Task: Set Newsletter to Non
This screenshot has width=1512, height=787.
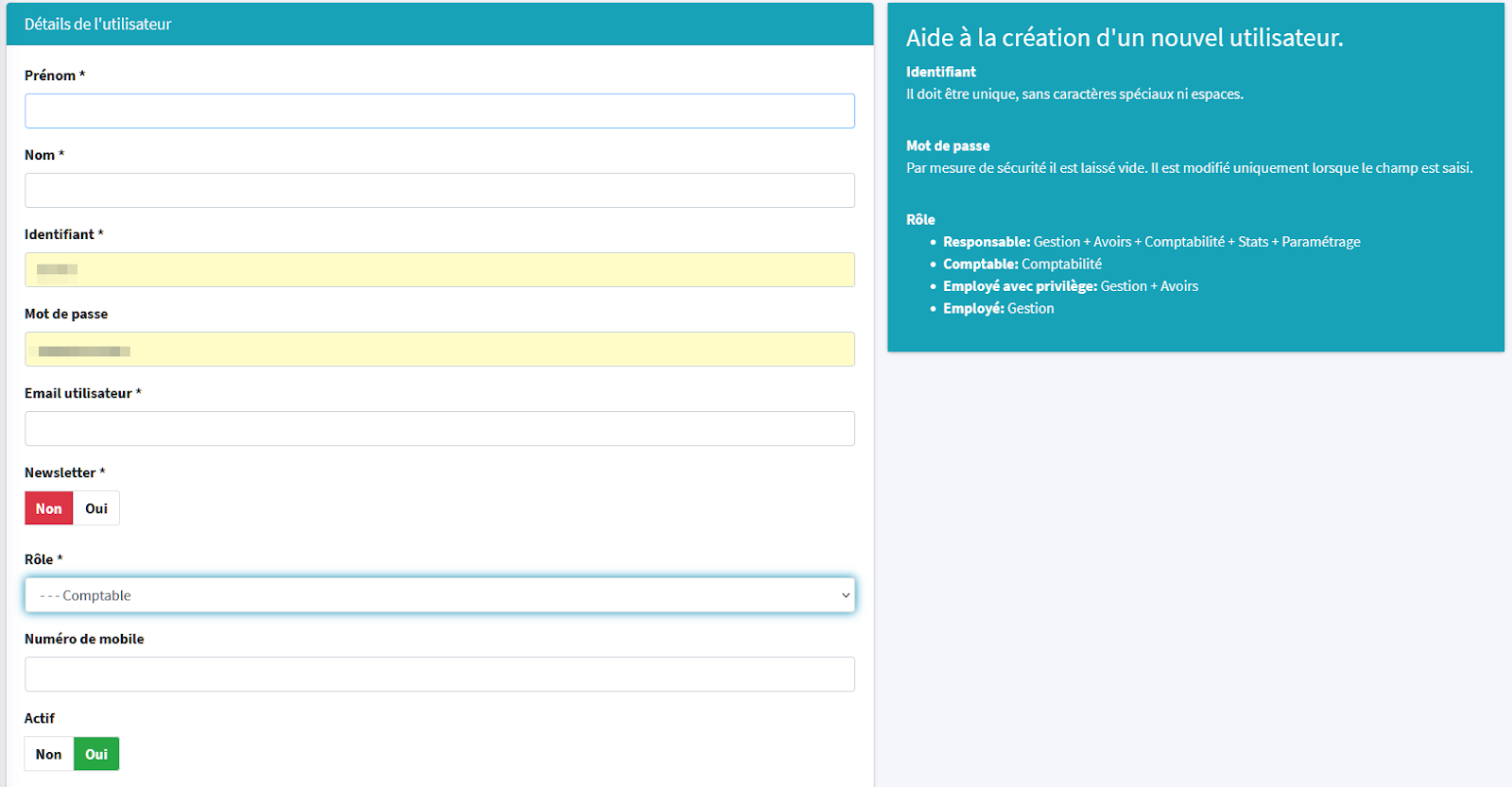Action: tap(49, 508)
